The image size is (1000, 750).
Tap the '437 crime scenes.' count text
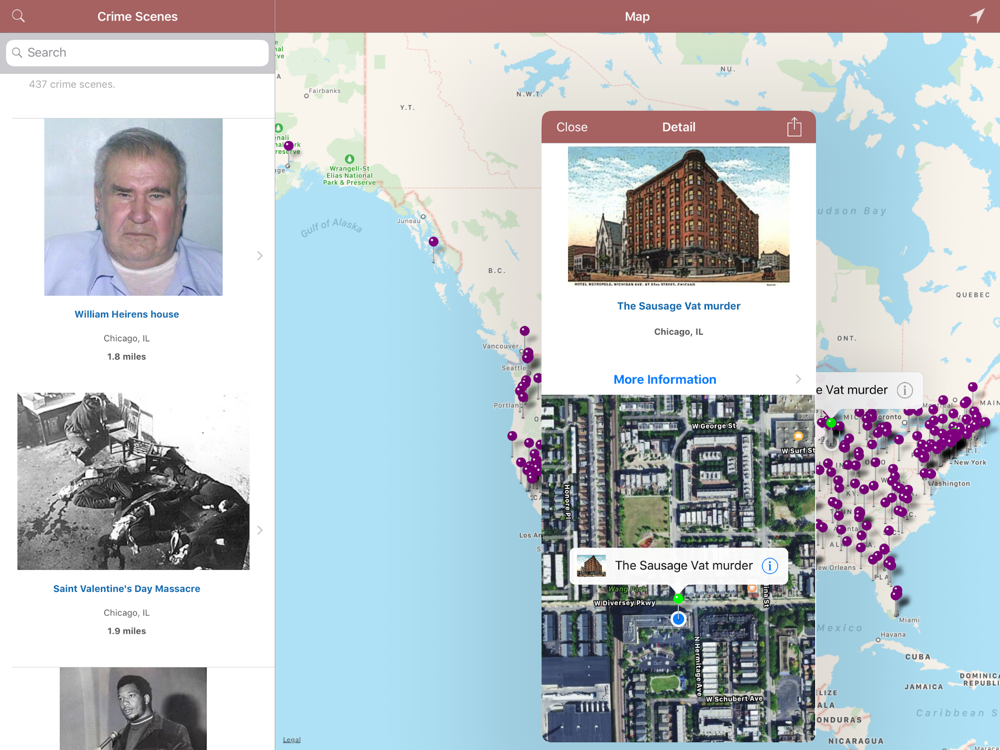click(72, 84)
